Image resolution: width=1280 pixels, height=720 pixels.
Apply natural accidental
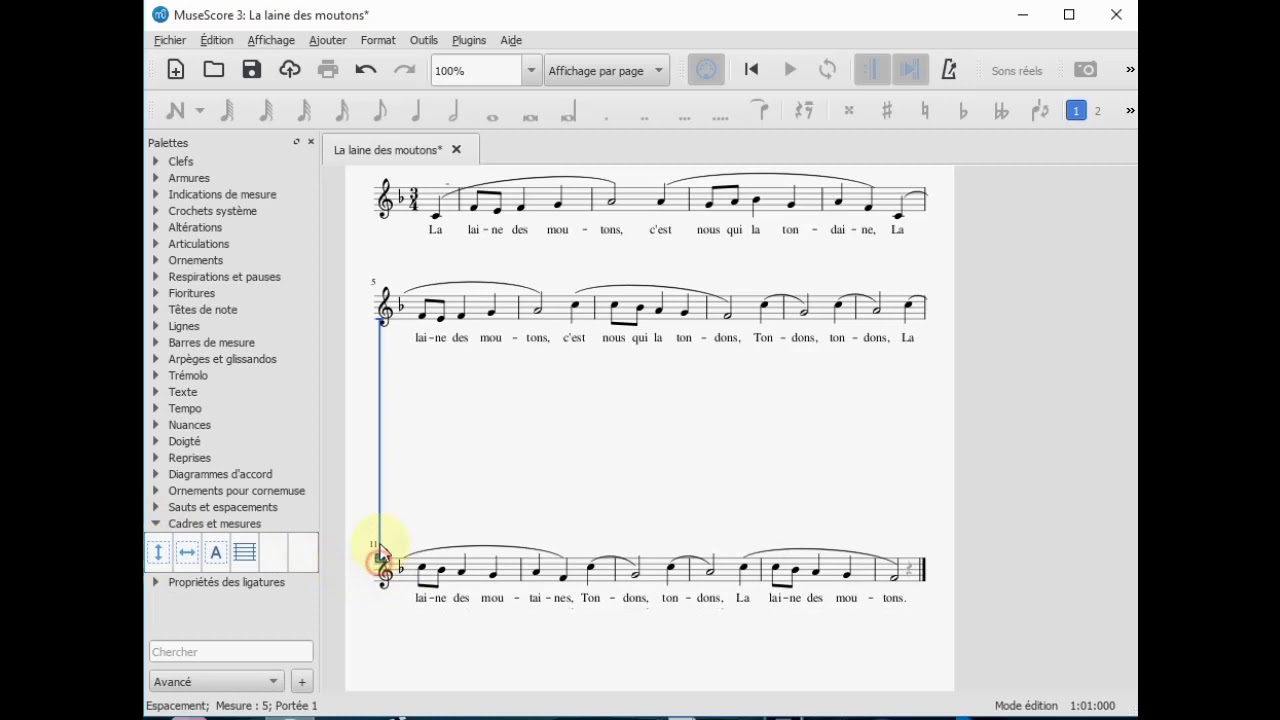925,111
